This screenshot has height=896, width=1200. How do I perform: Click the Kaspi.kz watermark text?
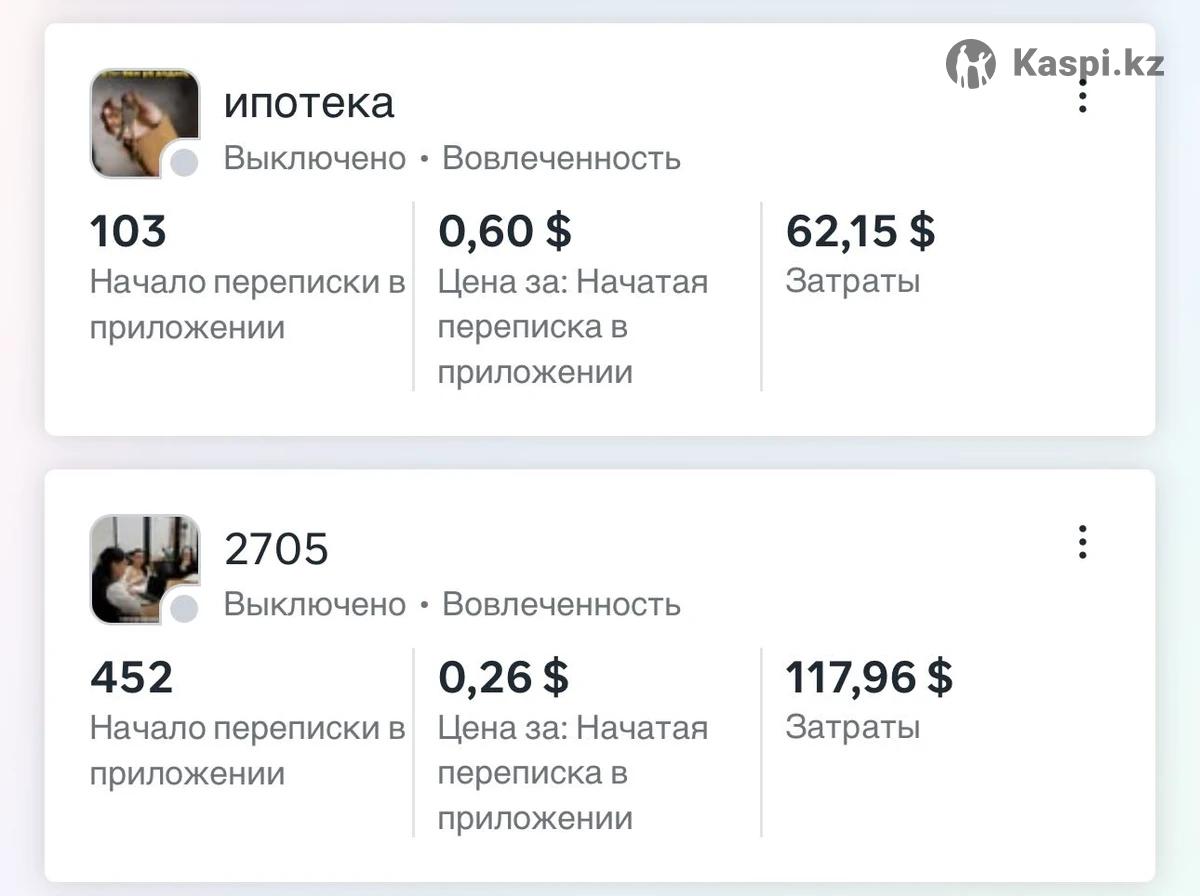[1088, 64]
